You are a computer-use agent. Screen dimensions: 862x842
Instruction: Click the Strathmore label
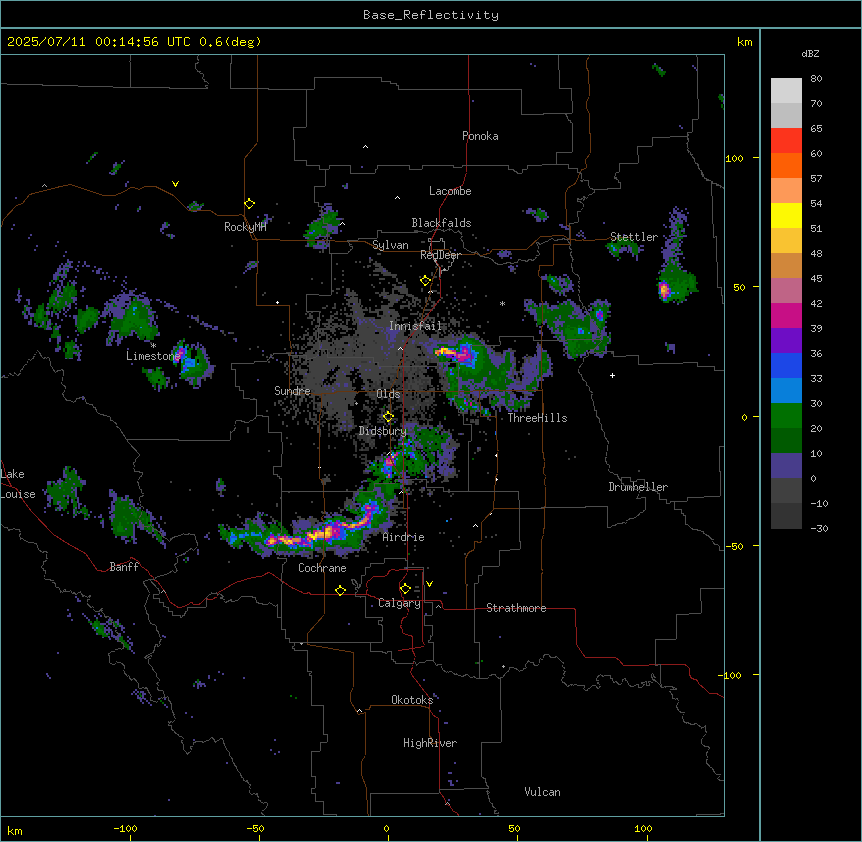point(516,608)
